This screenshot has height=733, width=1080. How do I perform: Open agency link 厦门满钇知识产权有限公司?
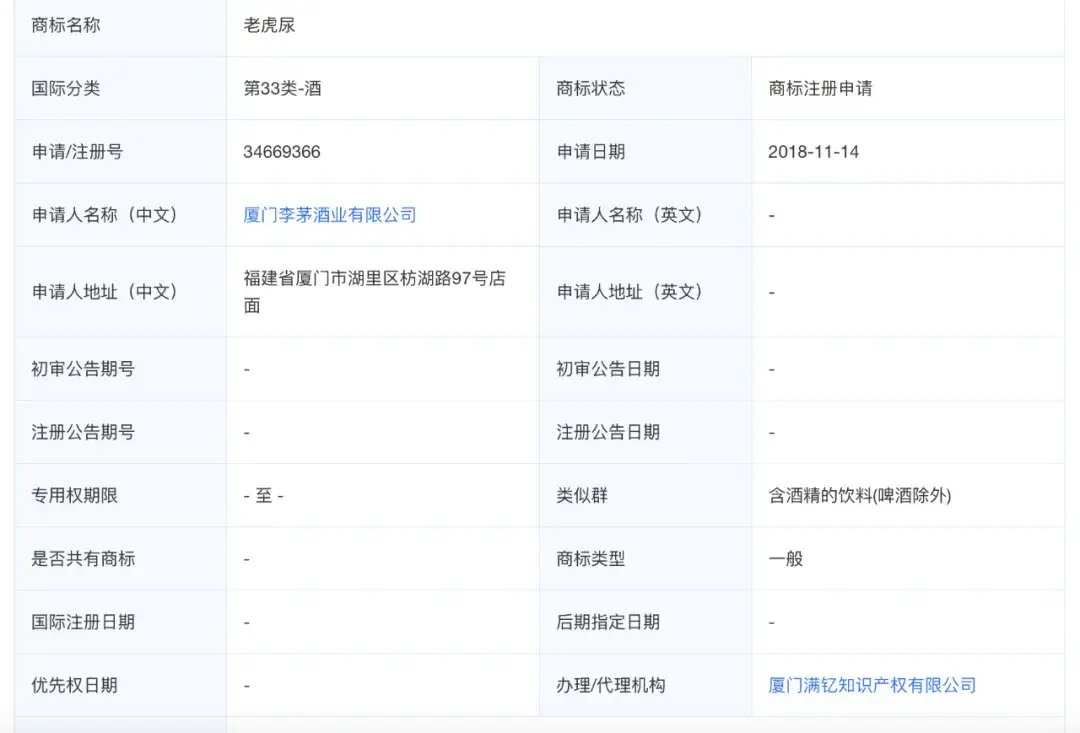pyautogui.click(x=872, y=685)
